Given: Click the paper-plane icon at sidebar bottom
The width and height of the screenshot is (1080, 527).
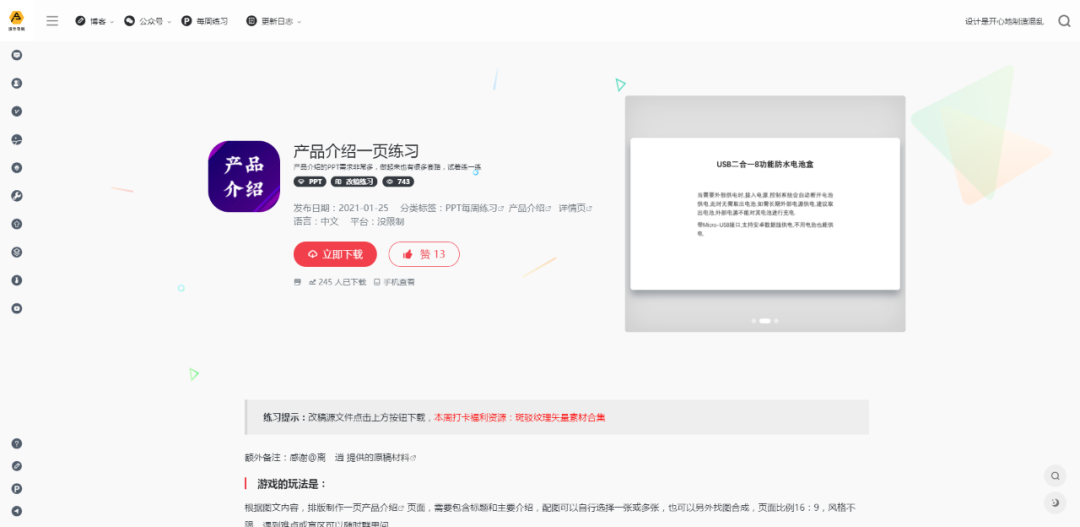Looking at the screenshot, I should (17, 511).
